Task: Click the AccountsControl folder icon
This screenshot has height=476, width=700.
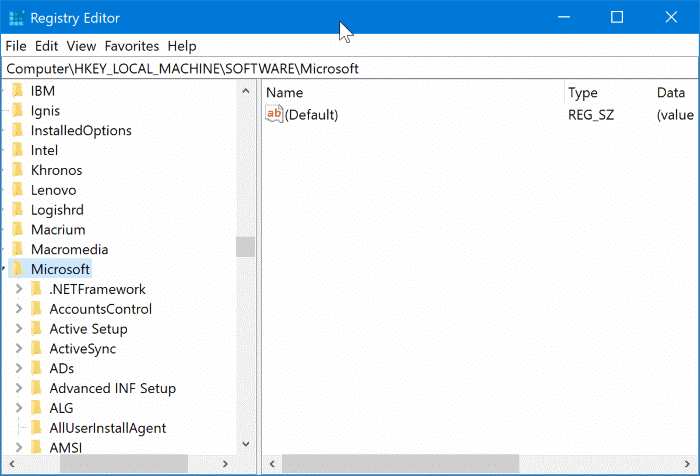Action: pyautogui.click(x=37, y=309)
